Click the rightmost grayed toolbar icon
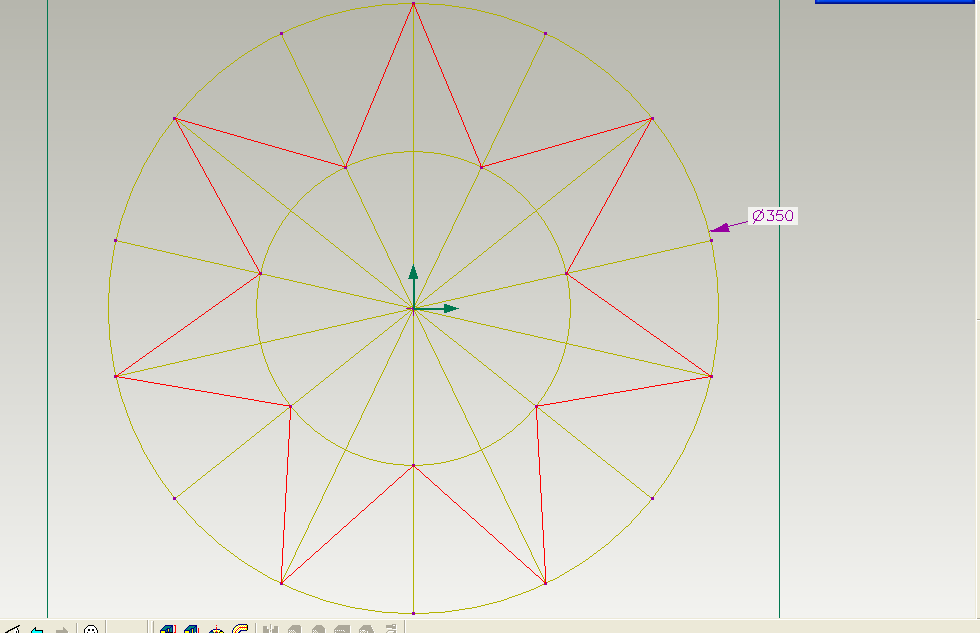980x633 pixels. coord(390,627)
